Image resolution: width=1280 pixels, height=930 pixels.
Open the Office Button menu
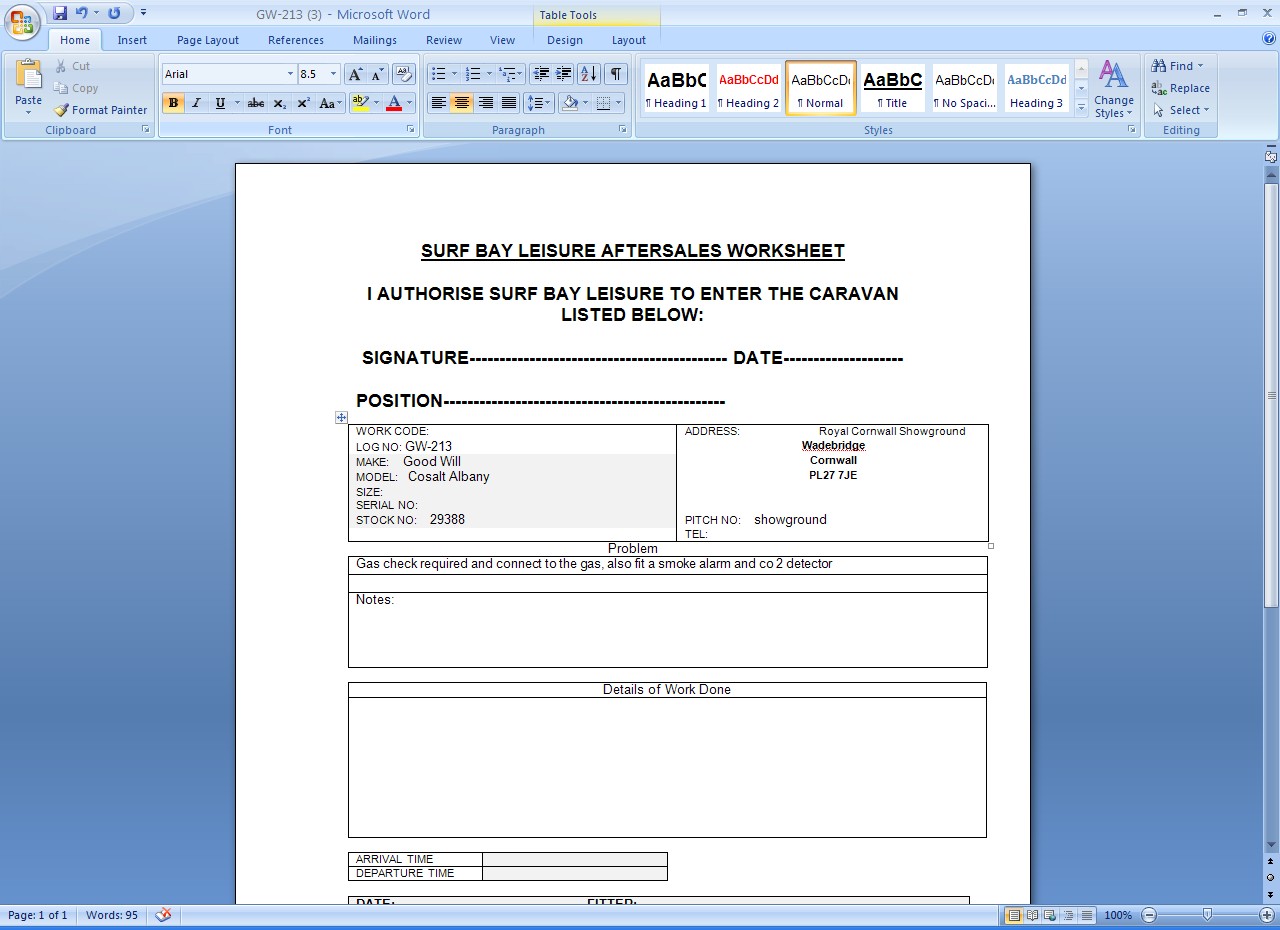[x=22, y=21]
